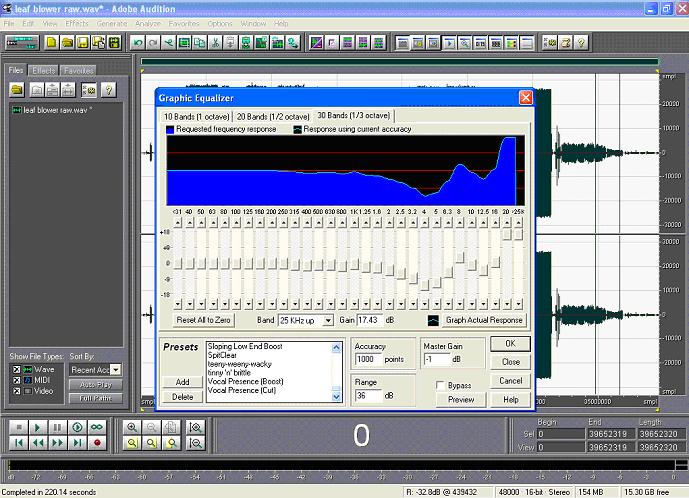Start playback with the Play button
This screenshot has width=689, height=498.
pyautogui.click(x=38, y=427)
